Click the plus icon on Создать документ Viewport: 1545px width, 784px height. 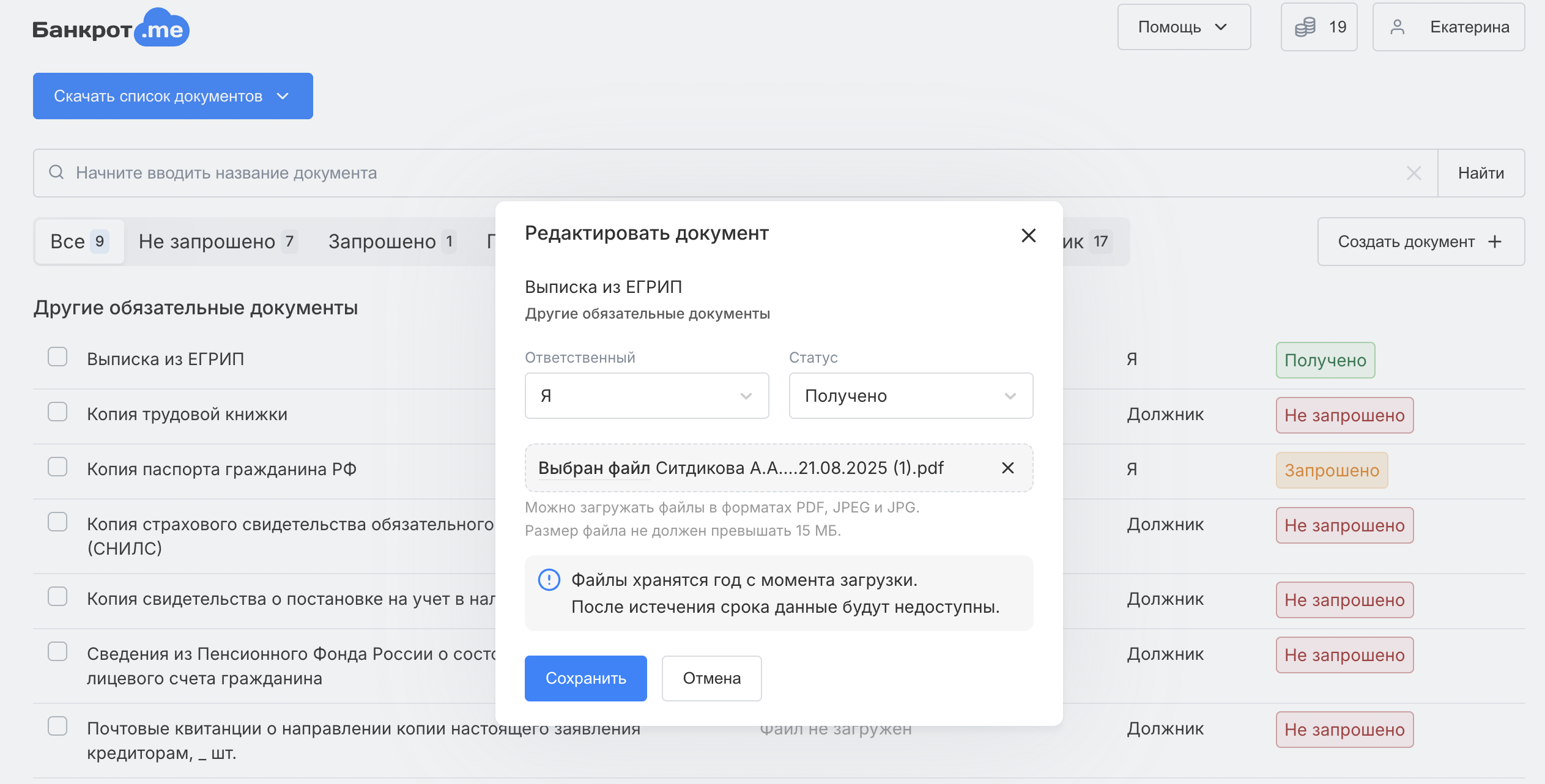tap(1495, 242)
